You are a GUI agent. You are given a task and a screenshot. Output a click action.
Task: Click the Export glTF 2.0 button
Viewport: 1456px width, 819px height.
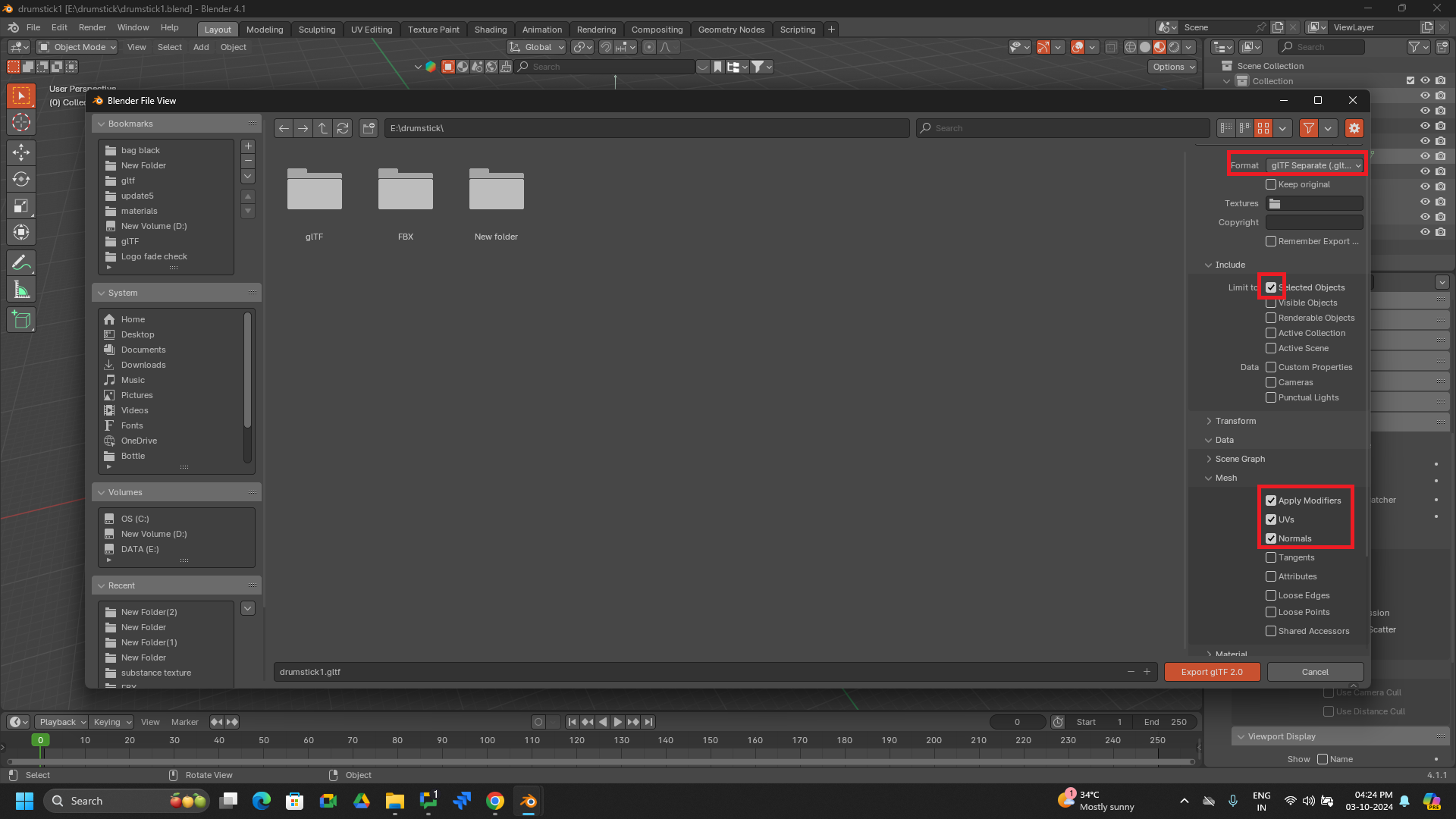pos(1212,672)
